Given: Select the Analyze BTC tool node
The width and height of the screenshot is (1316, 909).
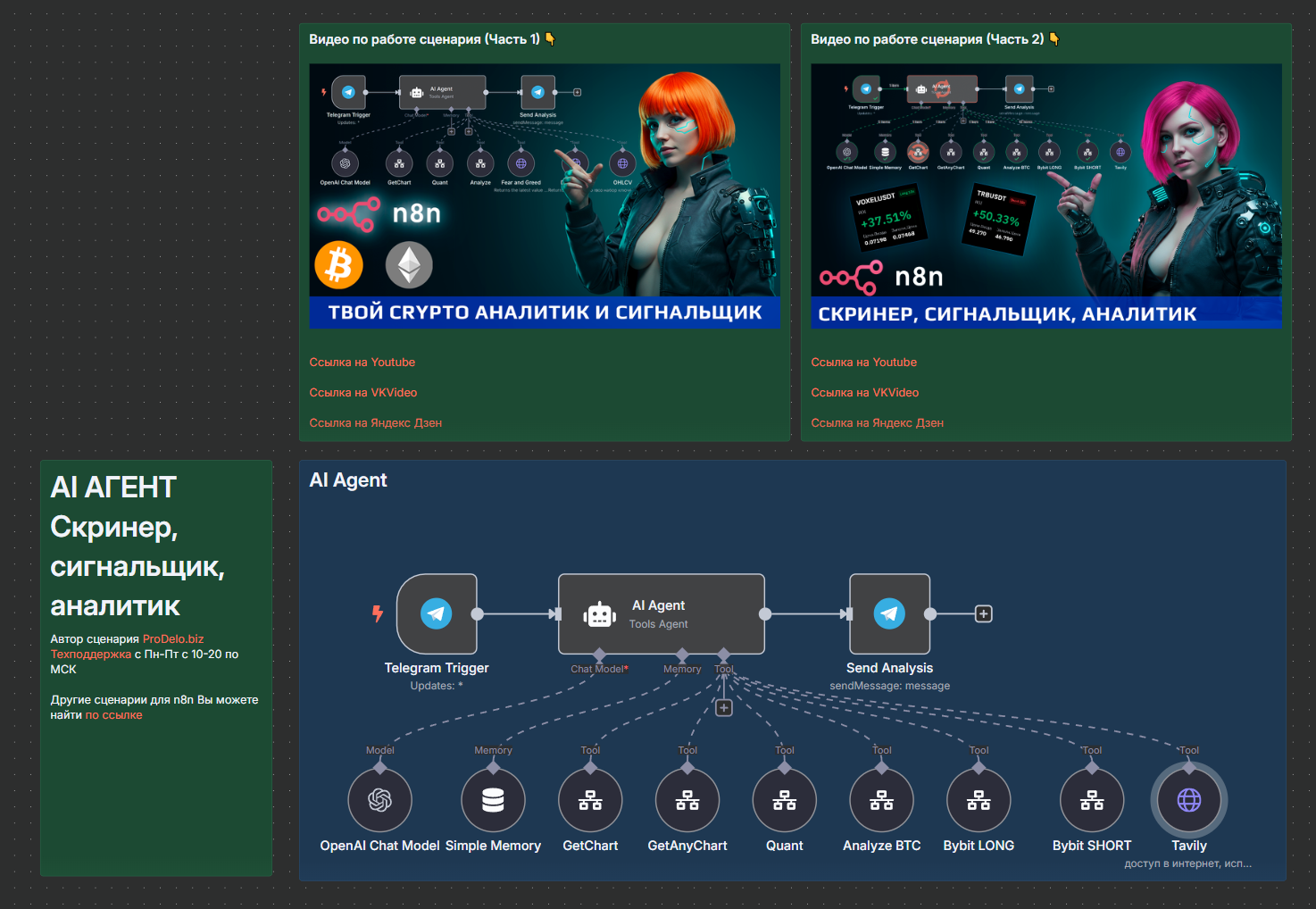Looking at the screenshot, I should click(x=882, y=800).
